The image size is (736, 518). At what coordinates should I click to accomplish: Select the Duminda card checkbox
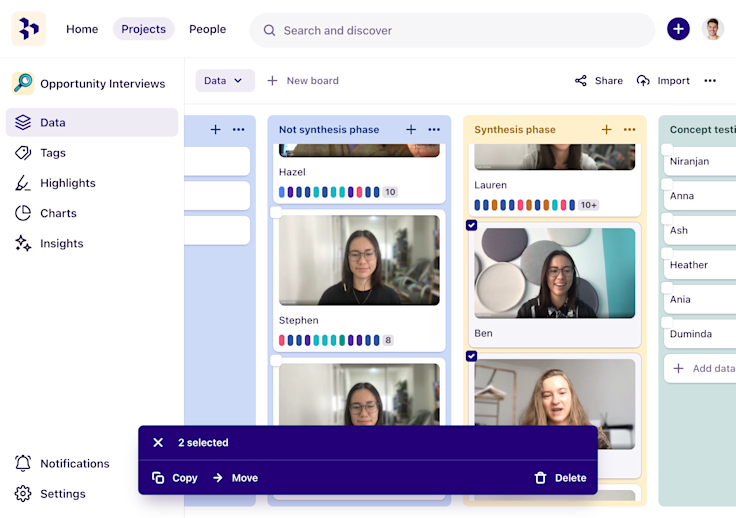[x=667, y=322]
